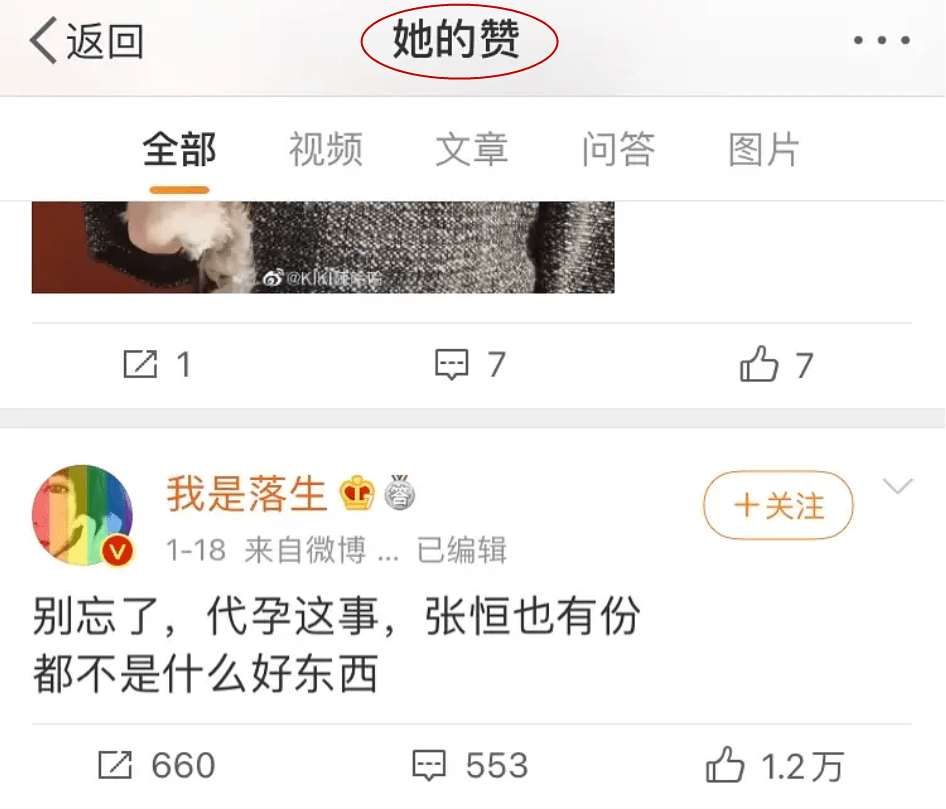Show the 图片 tab
946x809 pixels.
[x=764, y=150]
